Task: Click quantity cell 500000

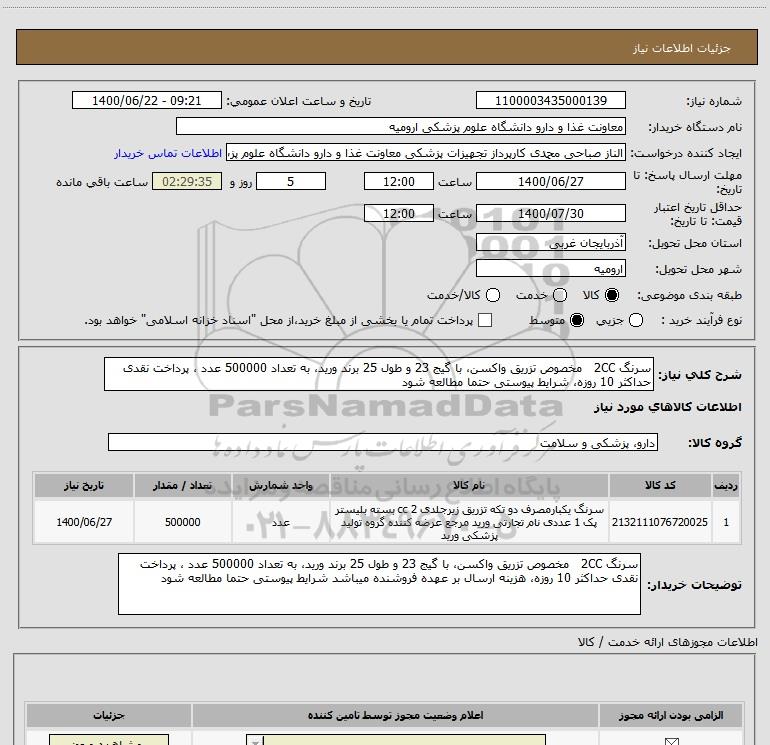Action: [x=183, y=522]
